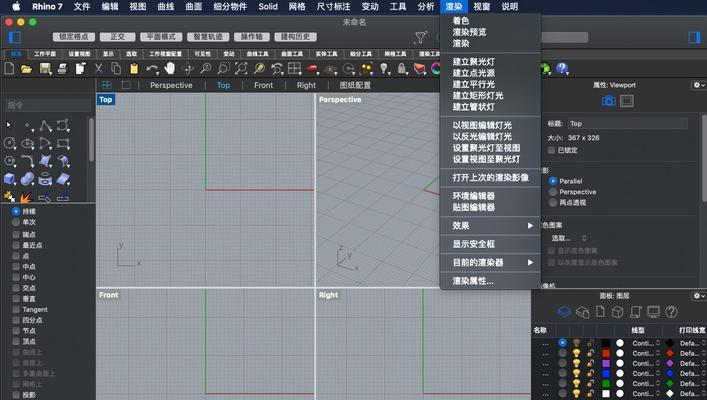
Task: Select the 持续 osnap radio button
Action: (16, 211)
